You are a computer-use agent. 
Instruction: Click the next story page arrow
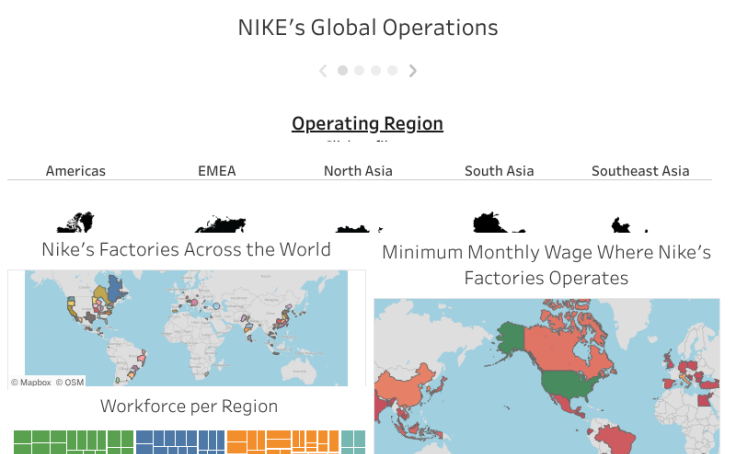[413, 71]
